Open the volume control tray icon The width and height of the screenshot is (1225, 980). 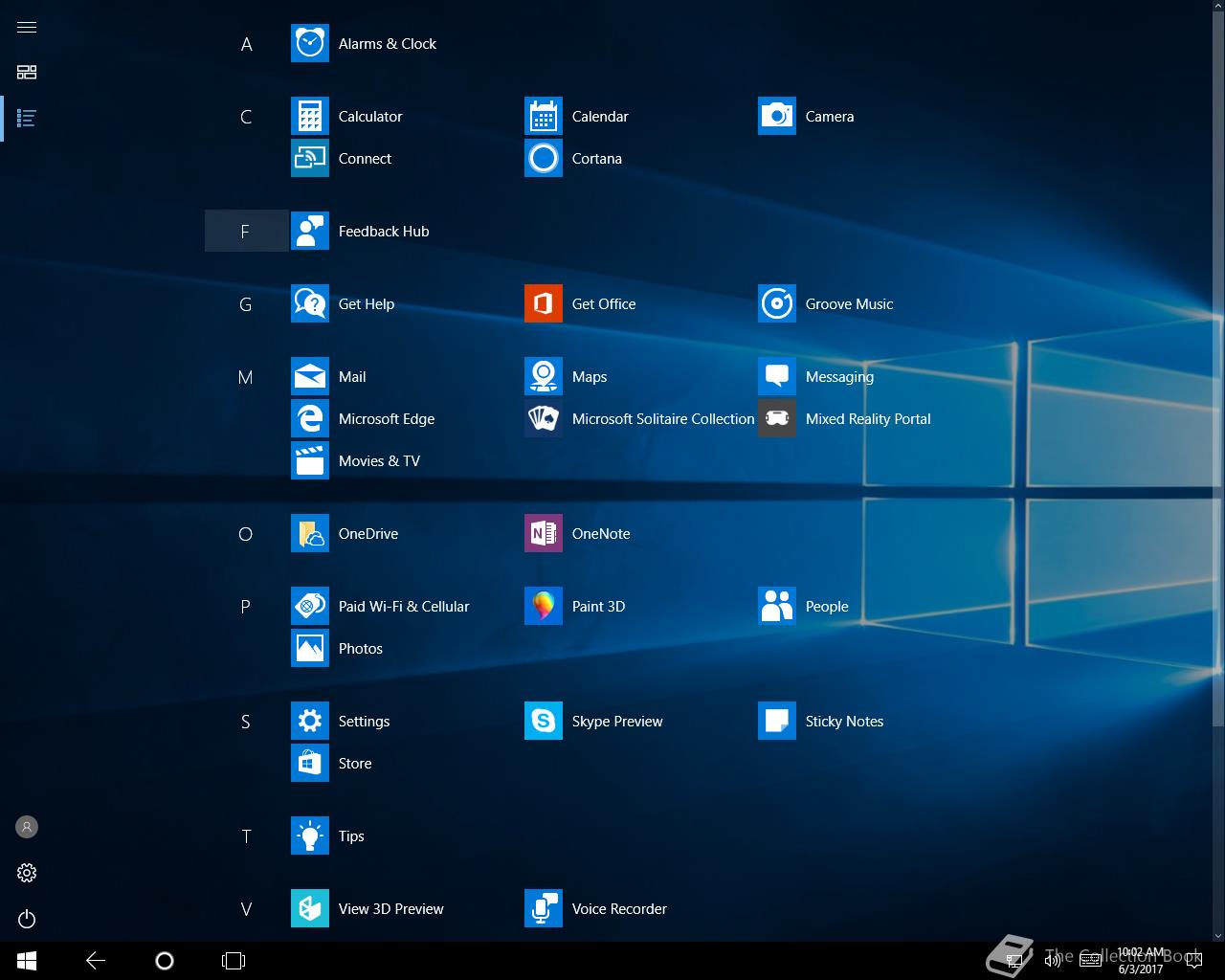click(1052, 961)
